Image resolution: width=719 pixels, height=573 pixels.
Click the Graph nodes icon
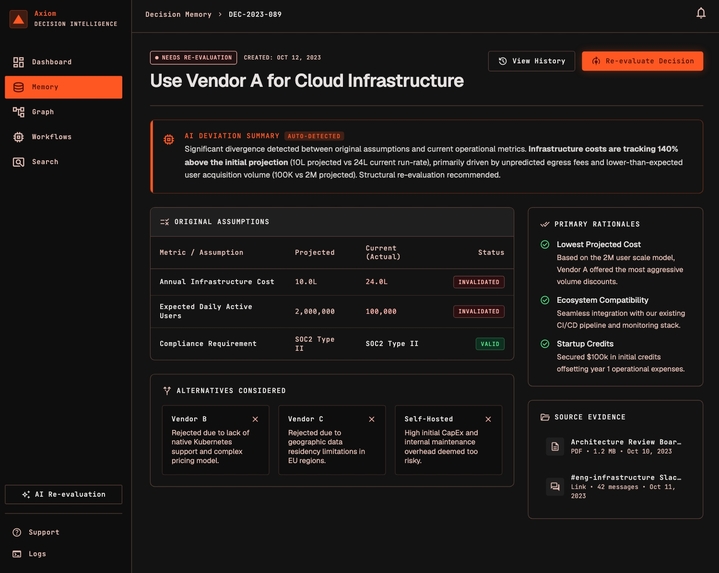point(18,112)
